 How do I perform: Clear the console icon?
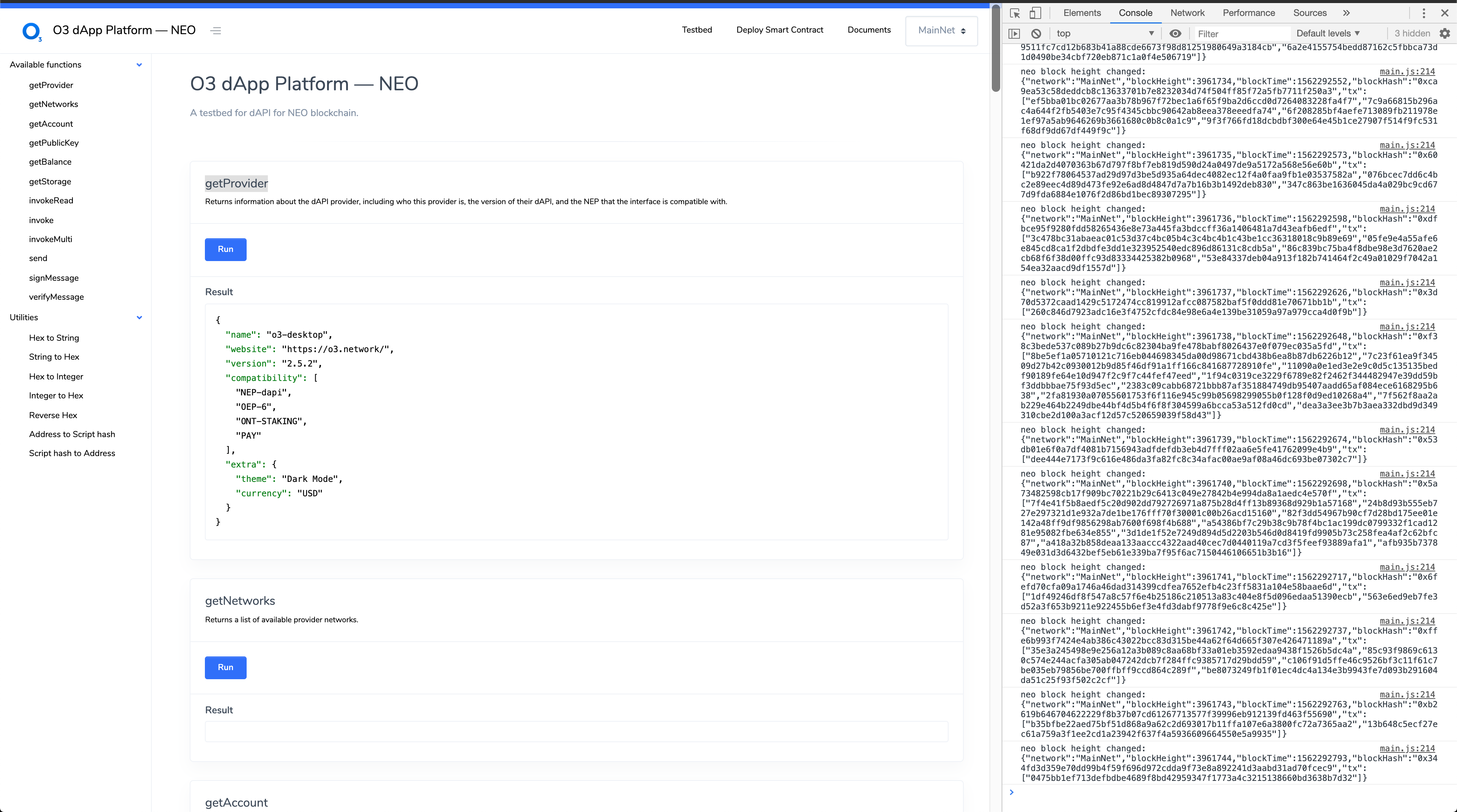(1036, 34)
